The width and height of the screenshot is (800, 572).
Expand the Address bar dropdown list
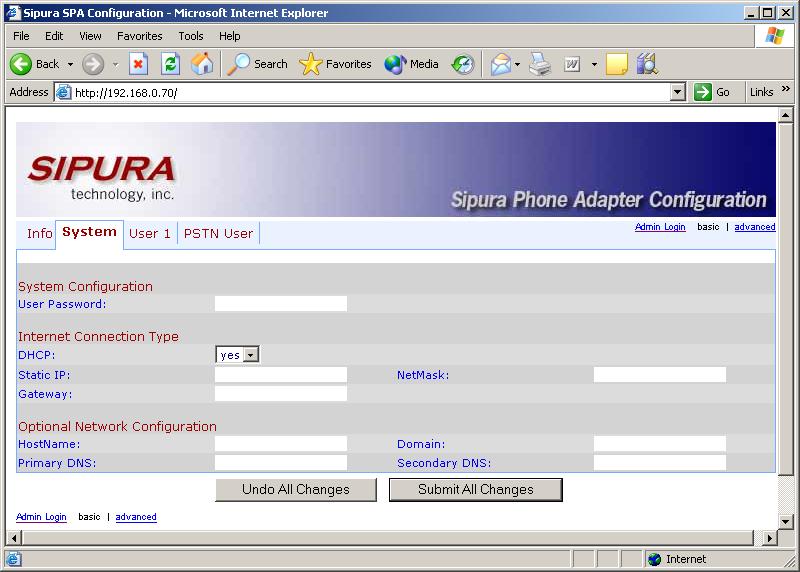click(x=677, y=92)
